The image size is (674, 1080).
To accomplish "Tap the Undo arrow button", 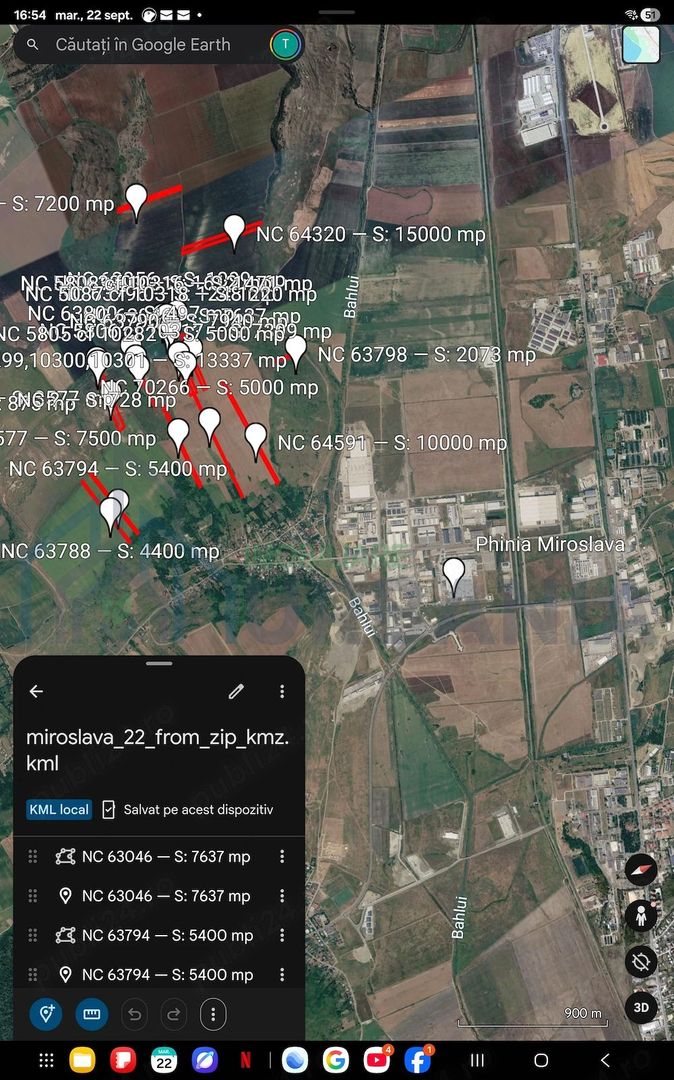I will pos(134,1014).
